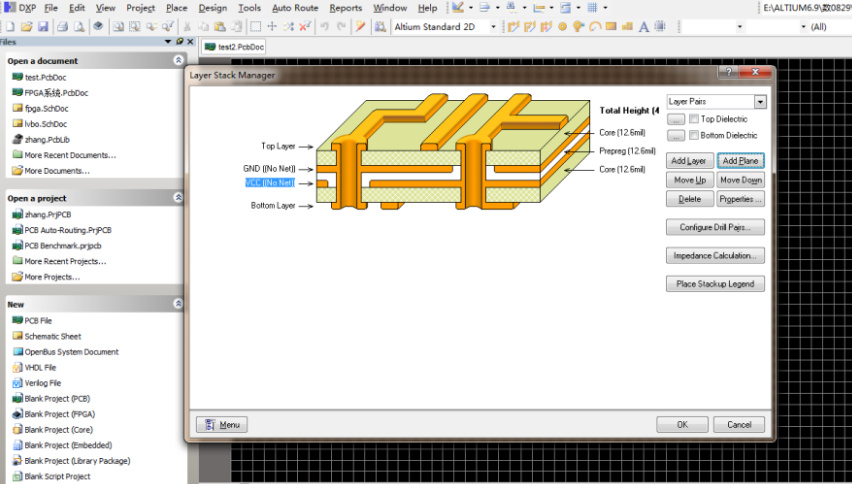Save the document with floppy disk icon

tap(43, 27)
